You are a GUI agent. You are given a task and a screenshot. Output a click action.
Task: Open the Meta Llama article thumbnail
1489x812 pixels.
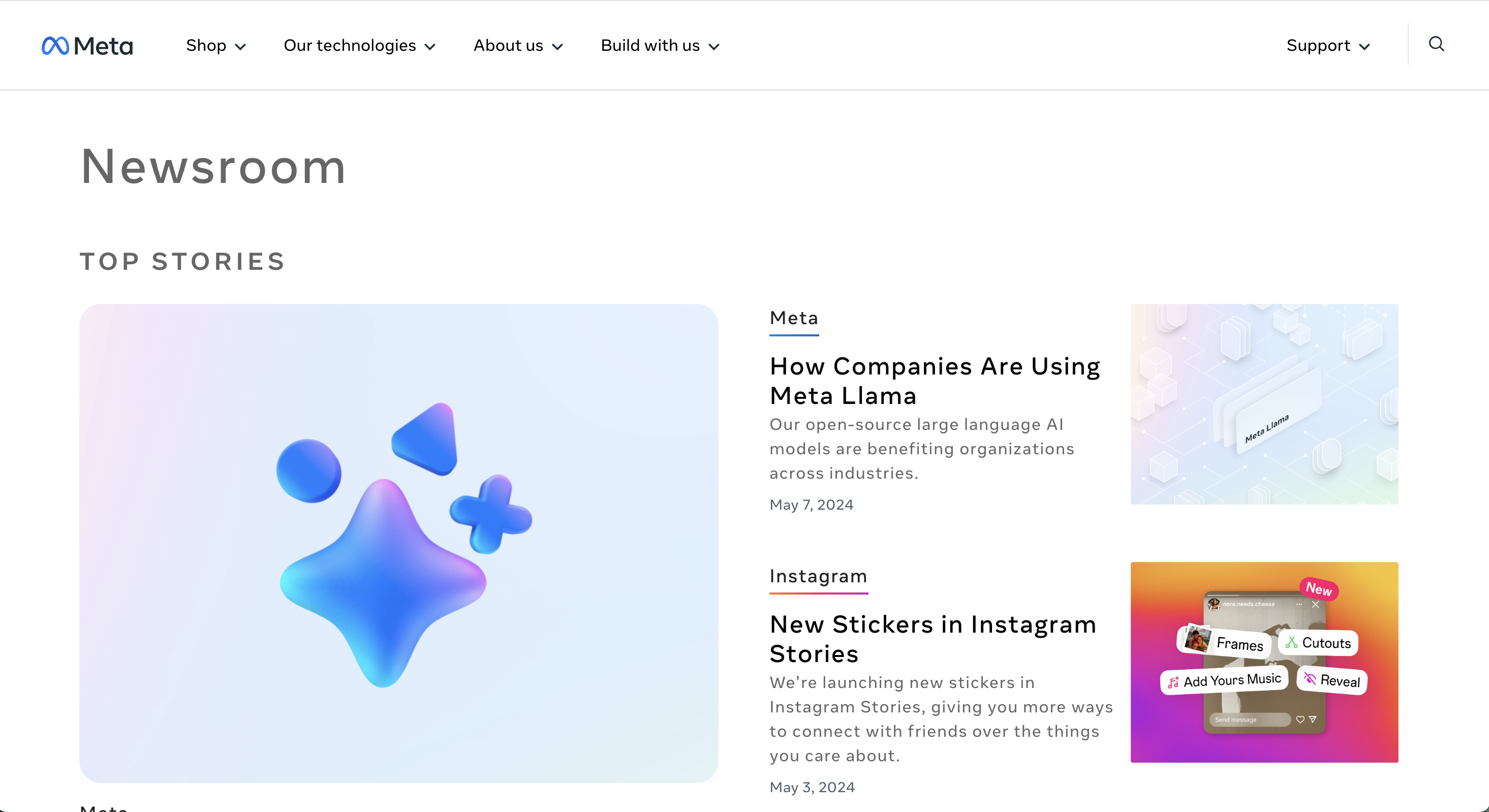point(1264,404)
